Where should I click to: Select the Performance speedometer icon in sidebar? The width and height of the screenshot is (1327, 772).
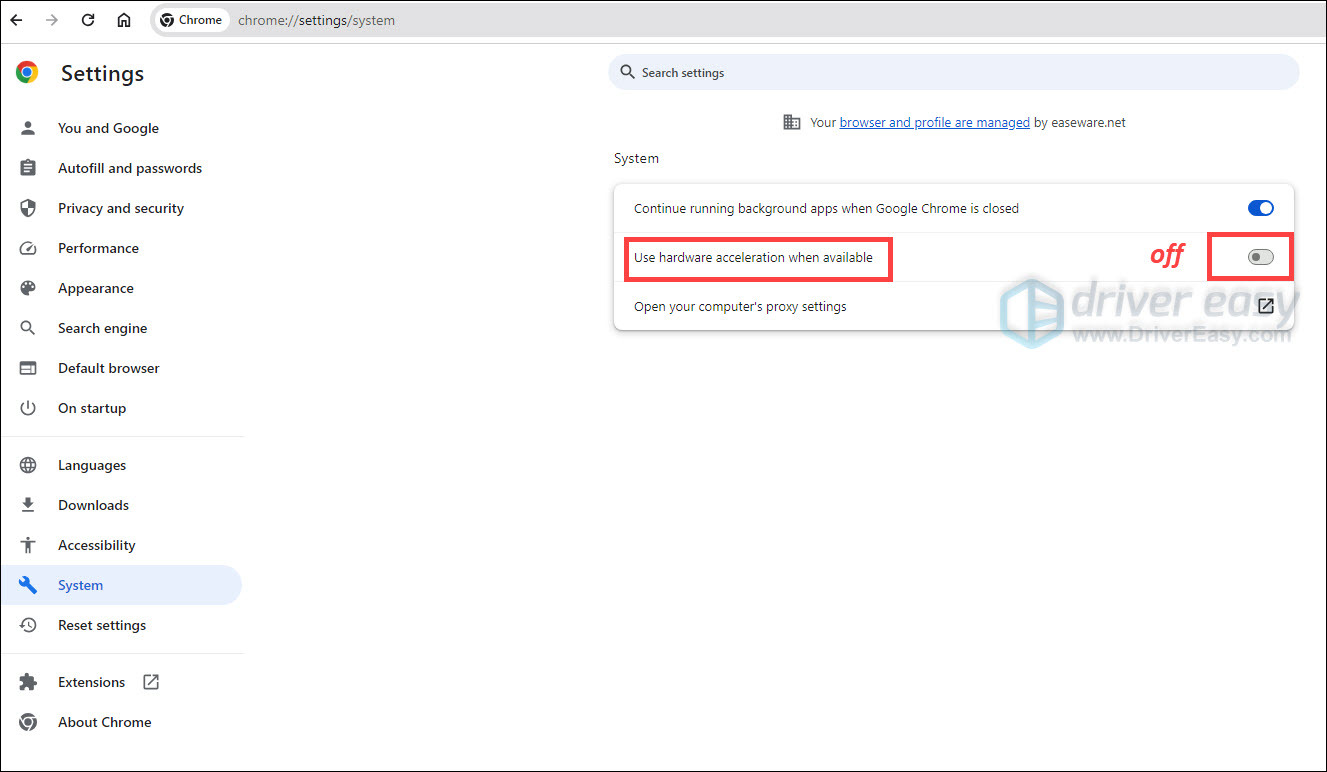tap(29, 248)
